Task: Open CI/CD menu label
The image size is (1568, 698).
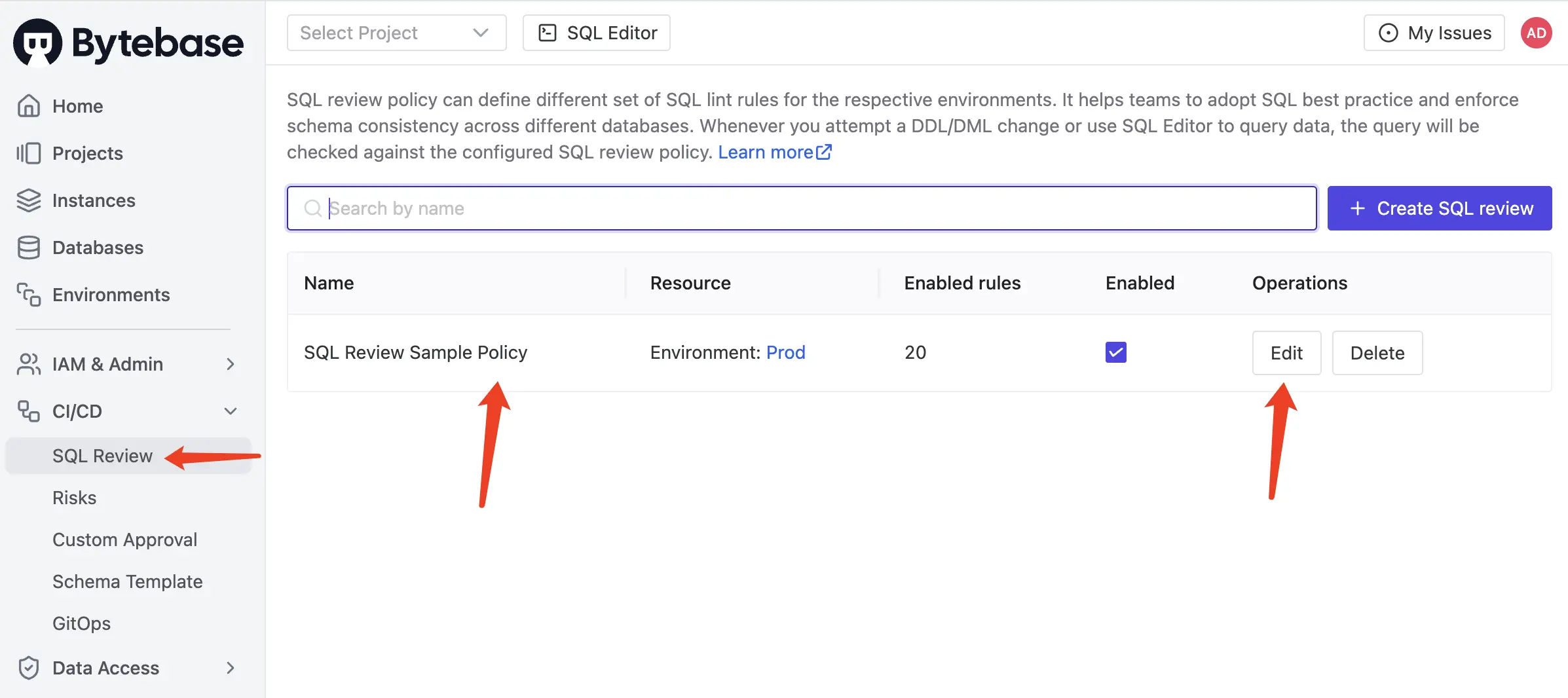Action: pos(77,411)
